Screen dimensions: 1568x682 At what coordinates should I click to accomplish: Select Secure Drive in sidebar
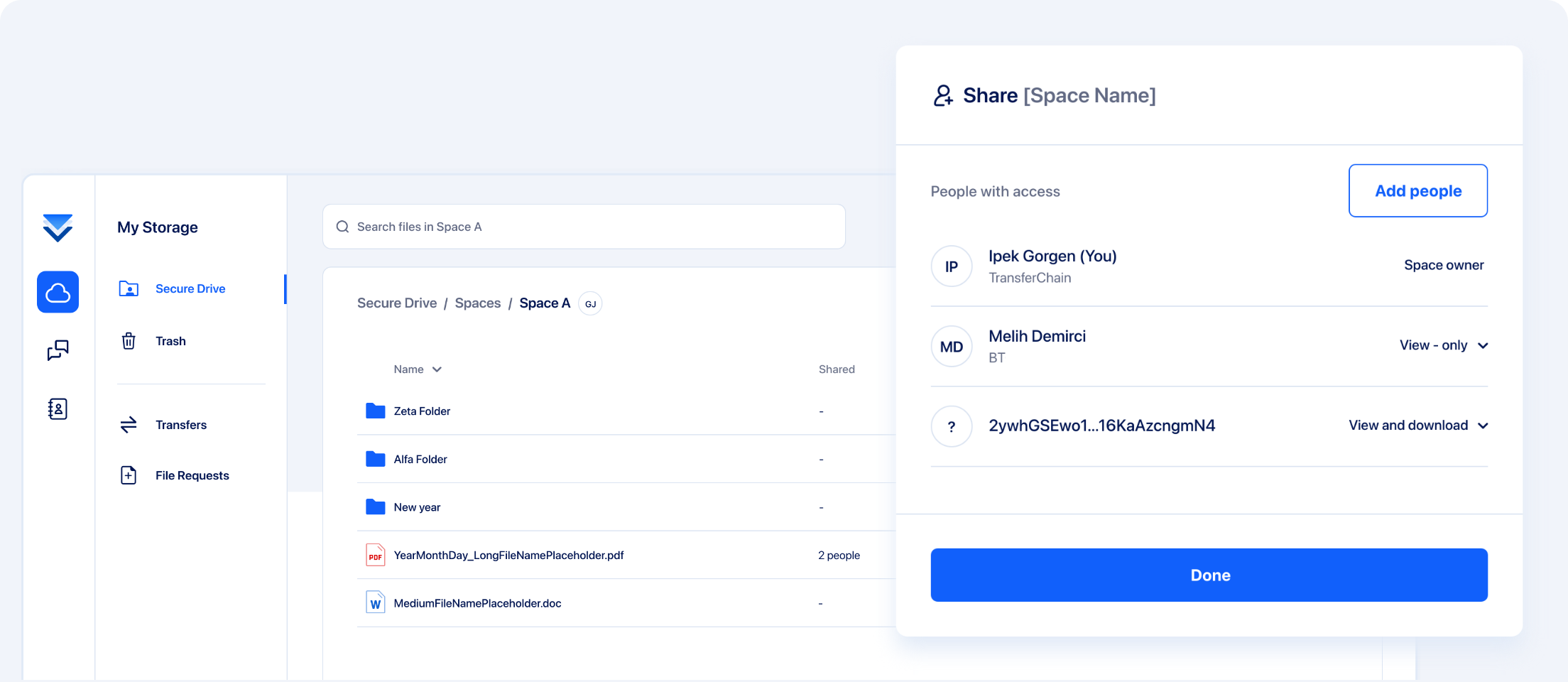tap(190, 288)
